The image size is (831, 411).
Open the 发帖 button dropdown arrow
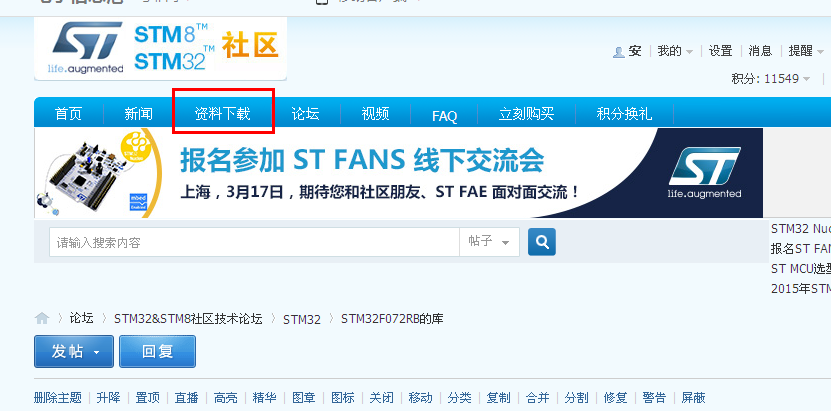coord(96,352)
